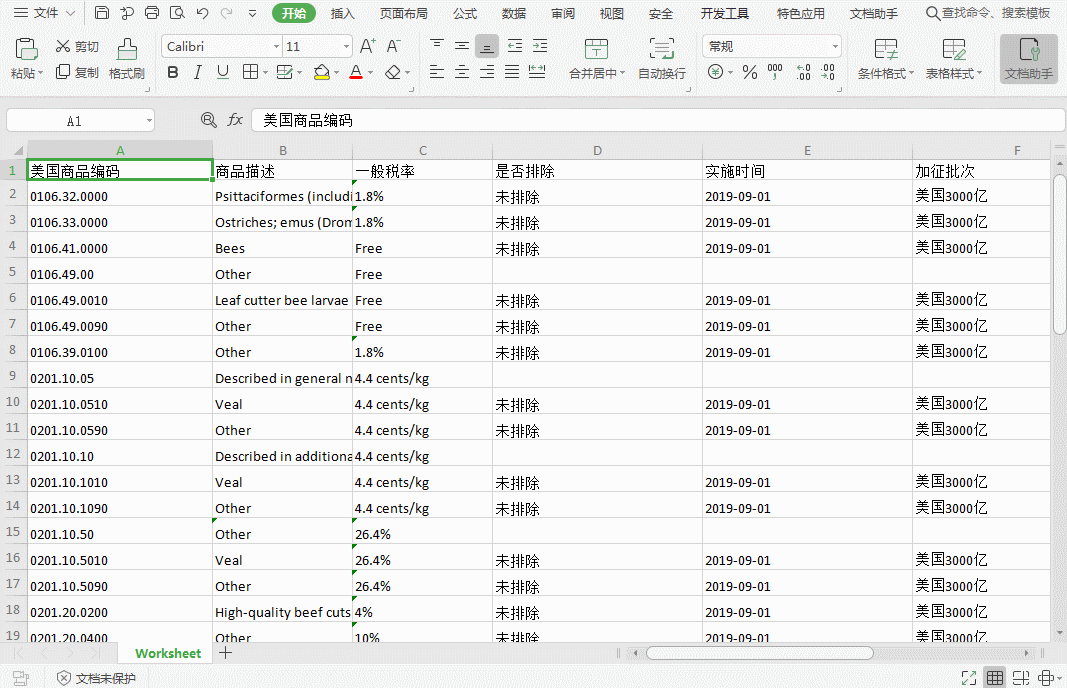Select column D header

pyautogui.click(x=597, y=150)
